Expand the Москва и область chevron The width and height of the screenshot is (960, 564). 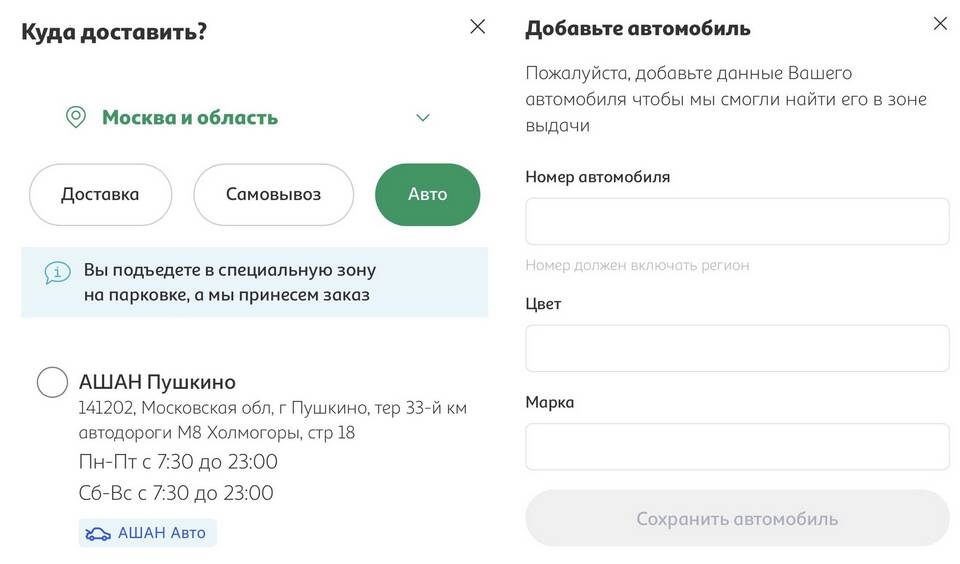click(x=423, y=117)
